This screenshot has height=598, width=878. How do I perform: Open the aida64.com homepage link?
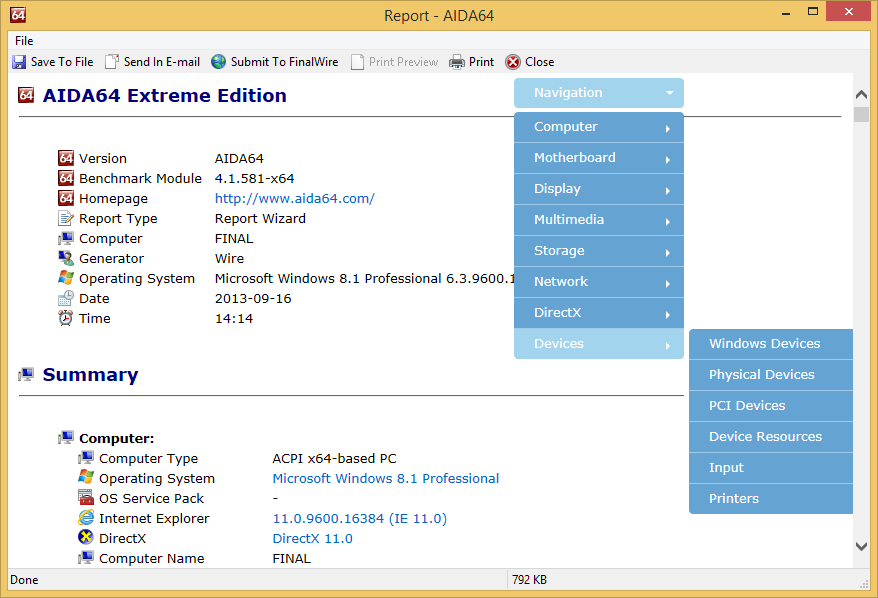(x=294, y=198)
